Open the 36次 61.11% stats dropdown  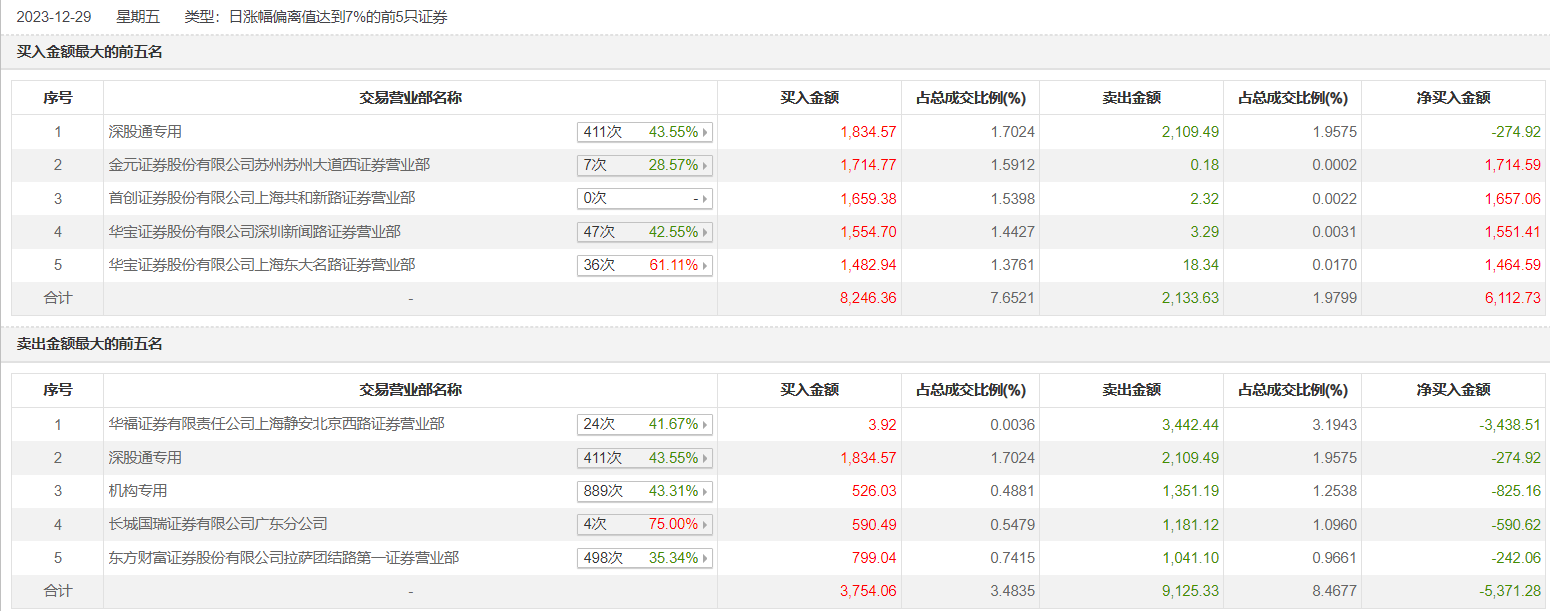[x=645, y=266]
